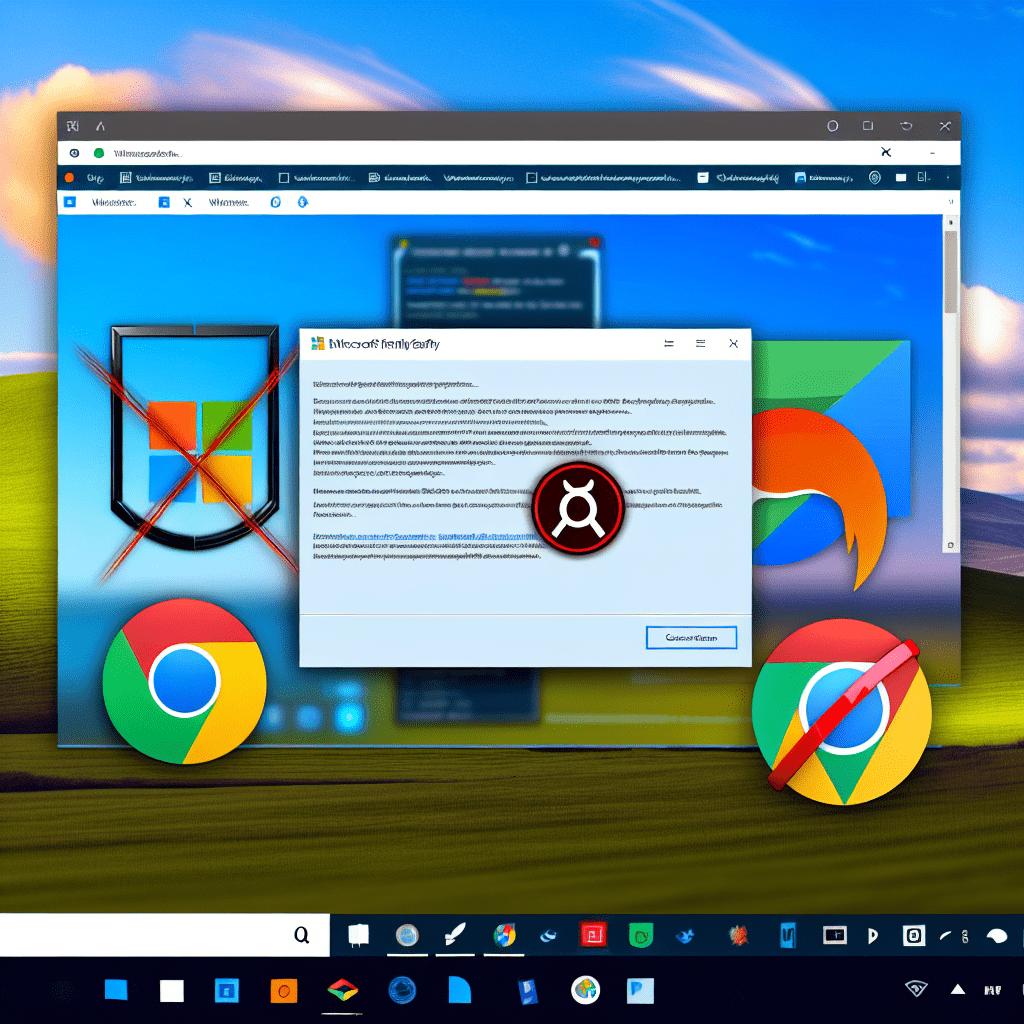Open the hamburger menu in dialog title bar

pos(700,343)
